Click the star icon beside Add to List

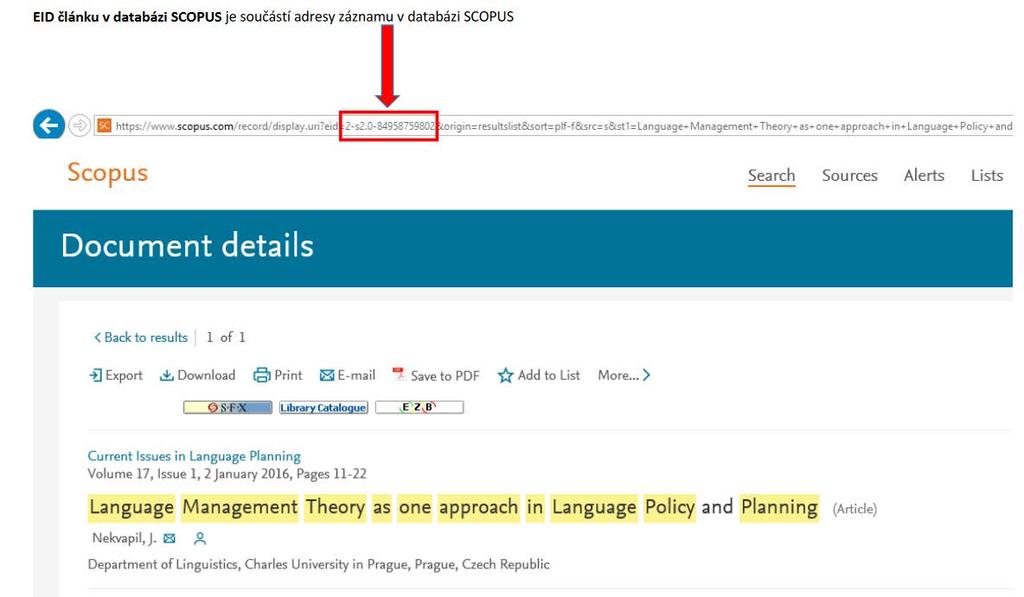(x=505, y=376)
